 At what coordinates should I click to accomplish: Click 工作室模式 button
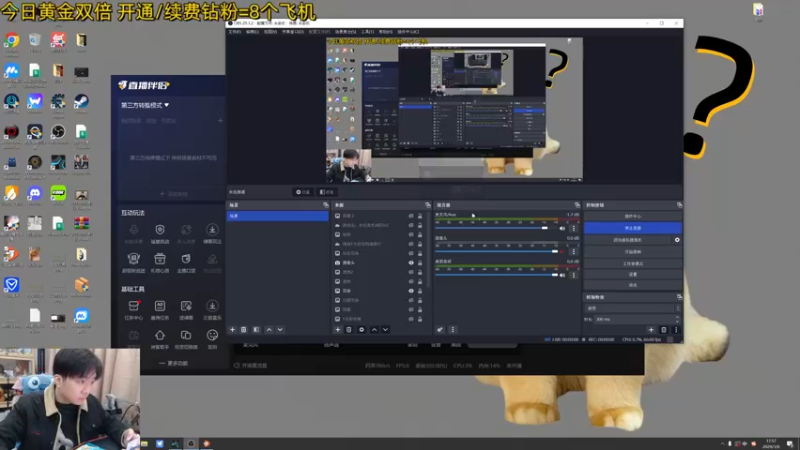coord(633,263)
